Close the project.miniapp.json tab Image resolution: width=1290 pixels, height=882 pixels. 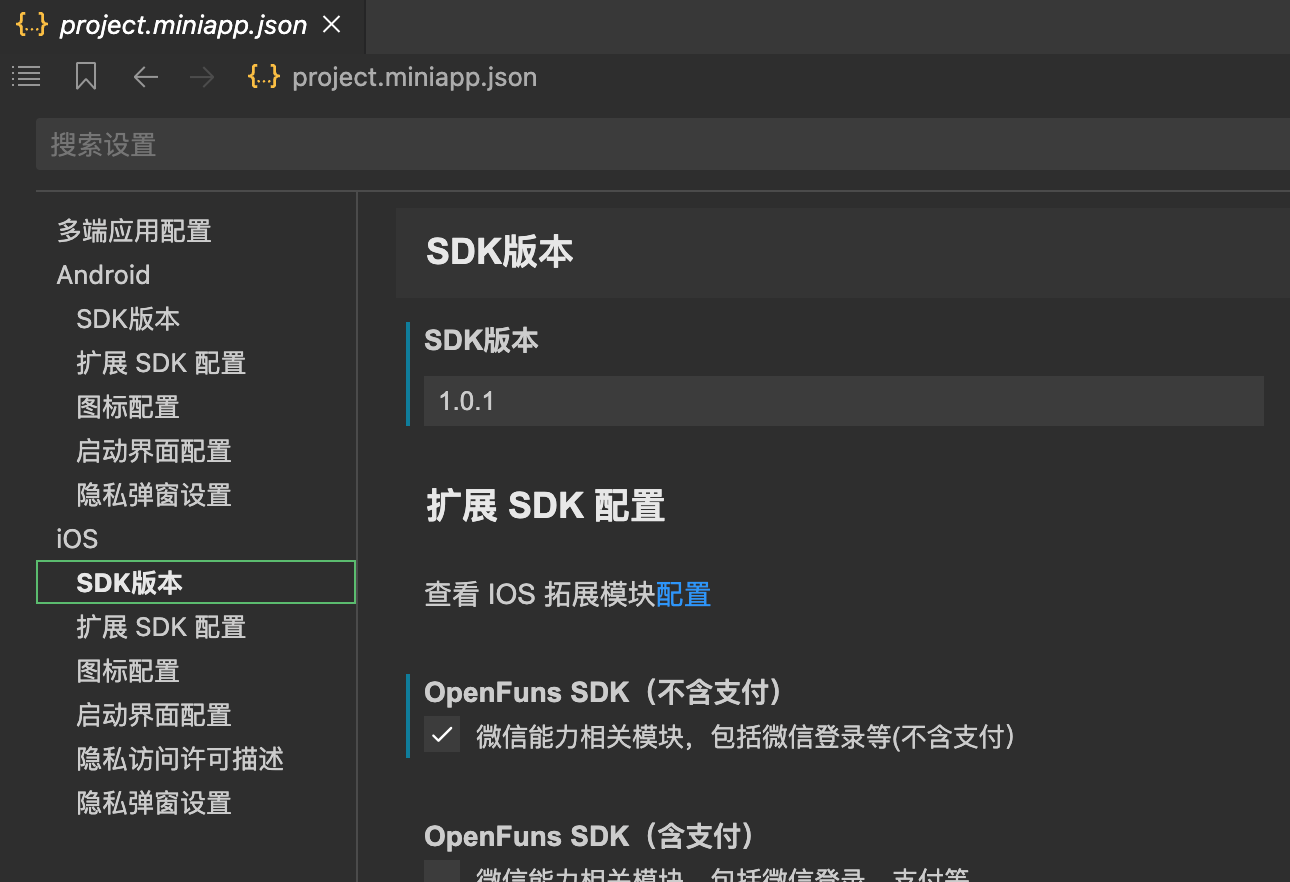click(332, 25)
